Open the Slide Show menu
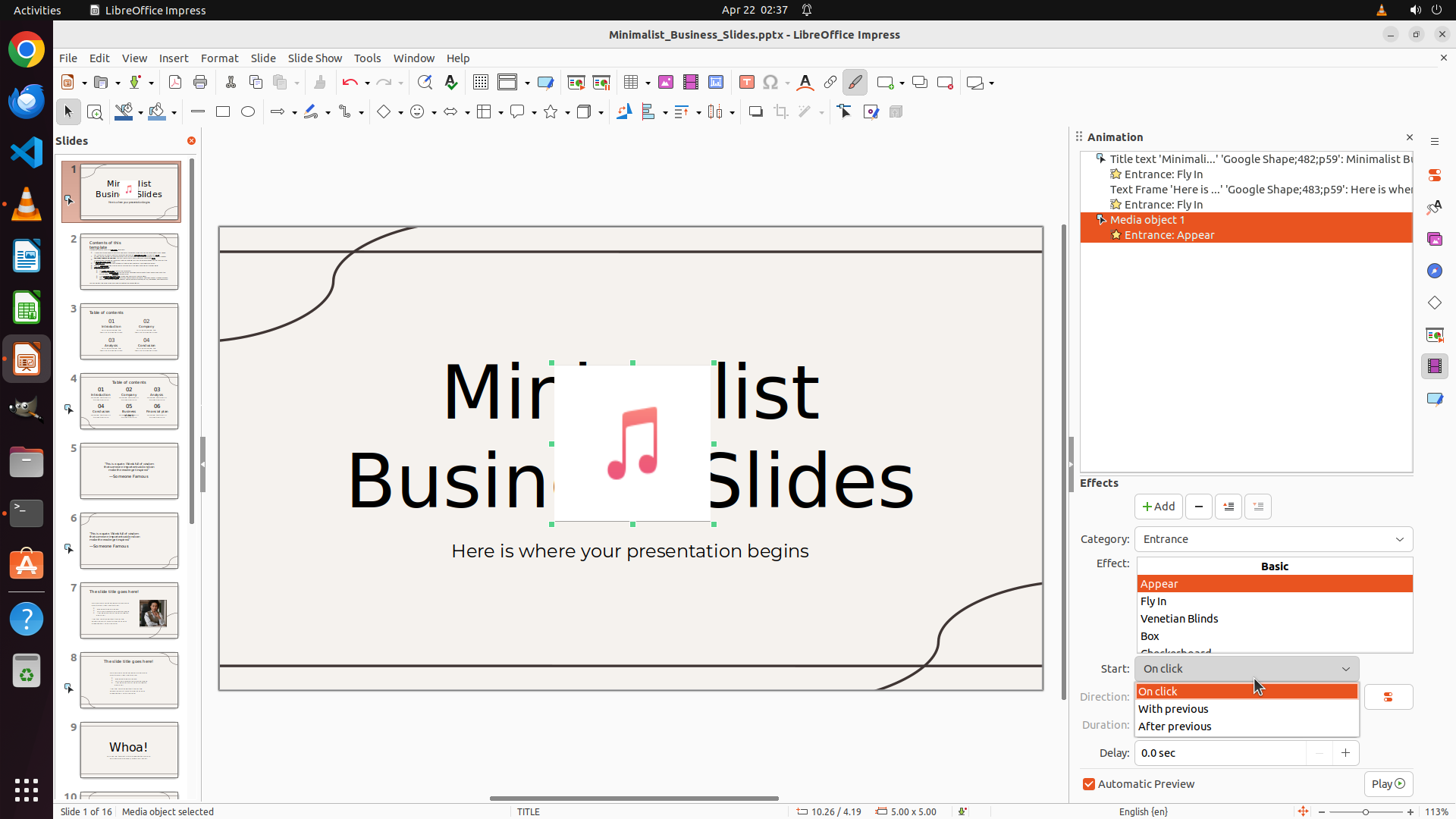This screenshot has height=819, width=1456. 315,58
